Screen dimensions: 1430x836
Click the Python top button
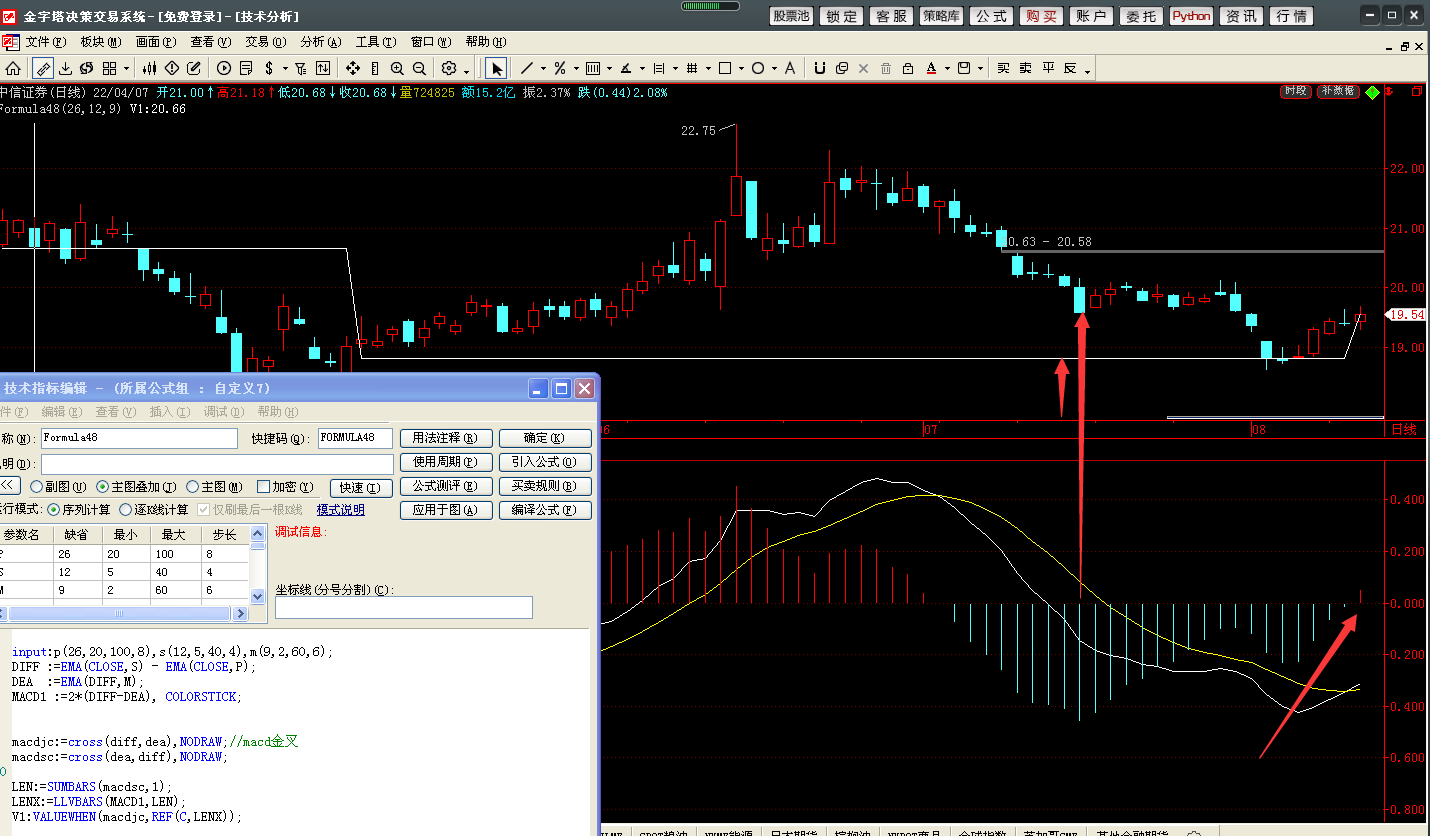point(1191,16)
